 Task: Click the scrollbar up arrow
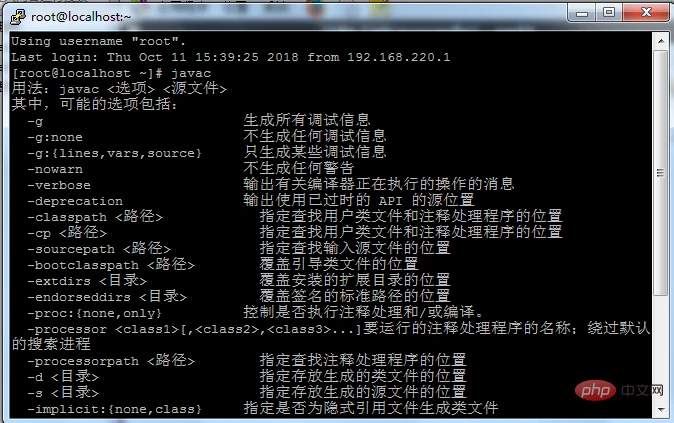pos(661,41)
